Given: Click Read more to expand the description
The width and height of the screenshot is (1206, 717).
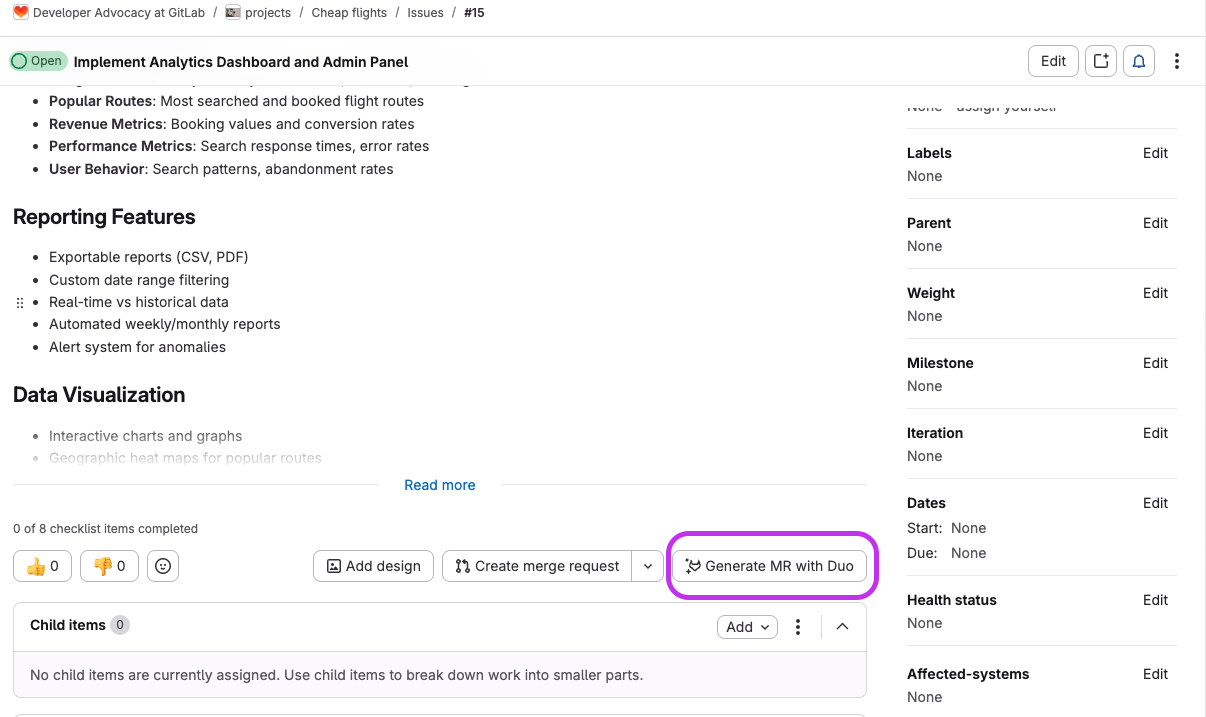Looking at the screenshot, I should pyautogui.click(x=440, y=484).
